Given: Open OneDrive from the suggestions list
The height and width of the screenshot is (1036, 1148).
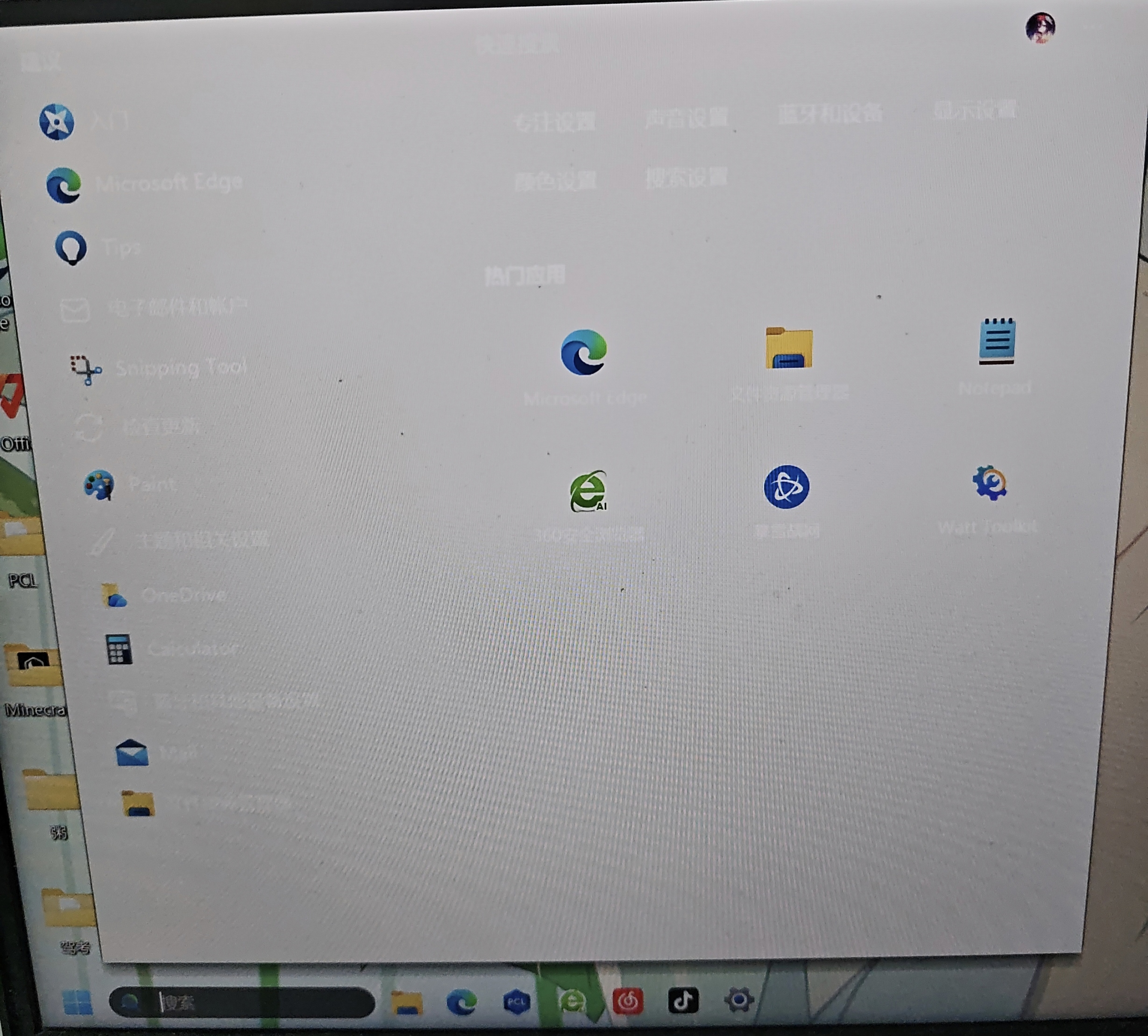Looking at the screenshot, I should pos(163,596).
